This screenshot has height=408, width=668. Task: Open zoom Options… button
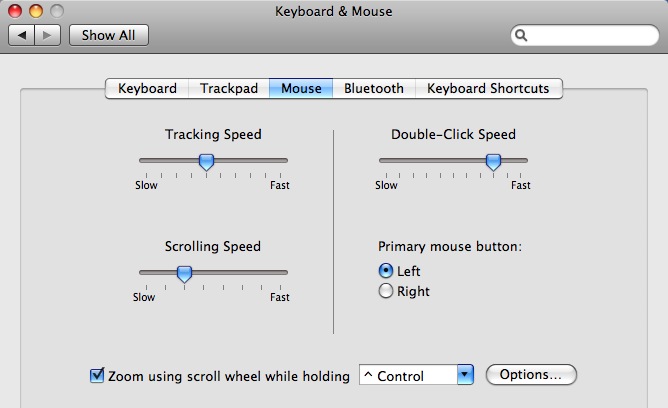(531, 375)
